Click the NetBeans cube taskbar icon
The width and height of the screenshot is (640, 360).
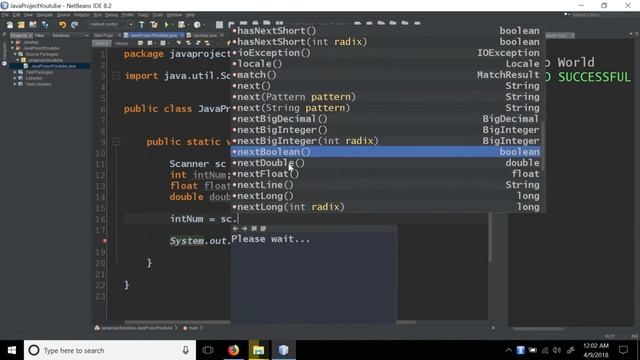[x=284, y=350]
